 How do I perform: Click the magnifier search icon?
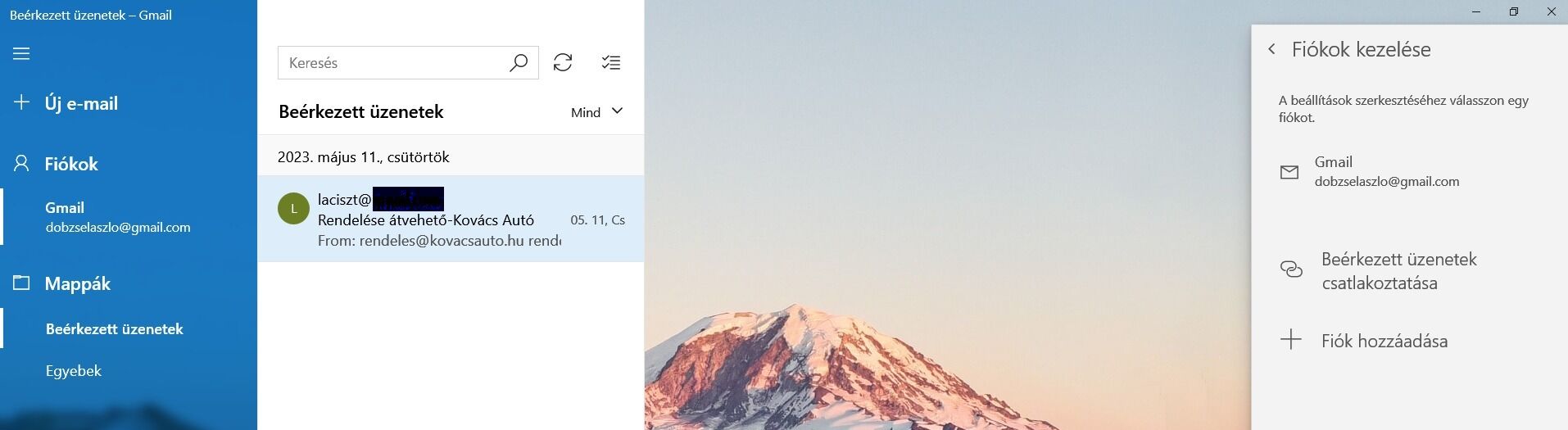(518, 63)
